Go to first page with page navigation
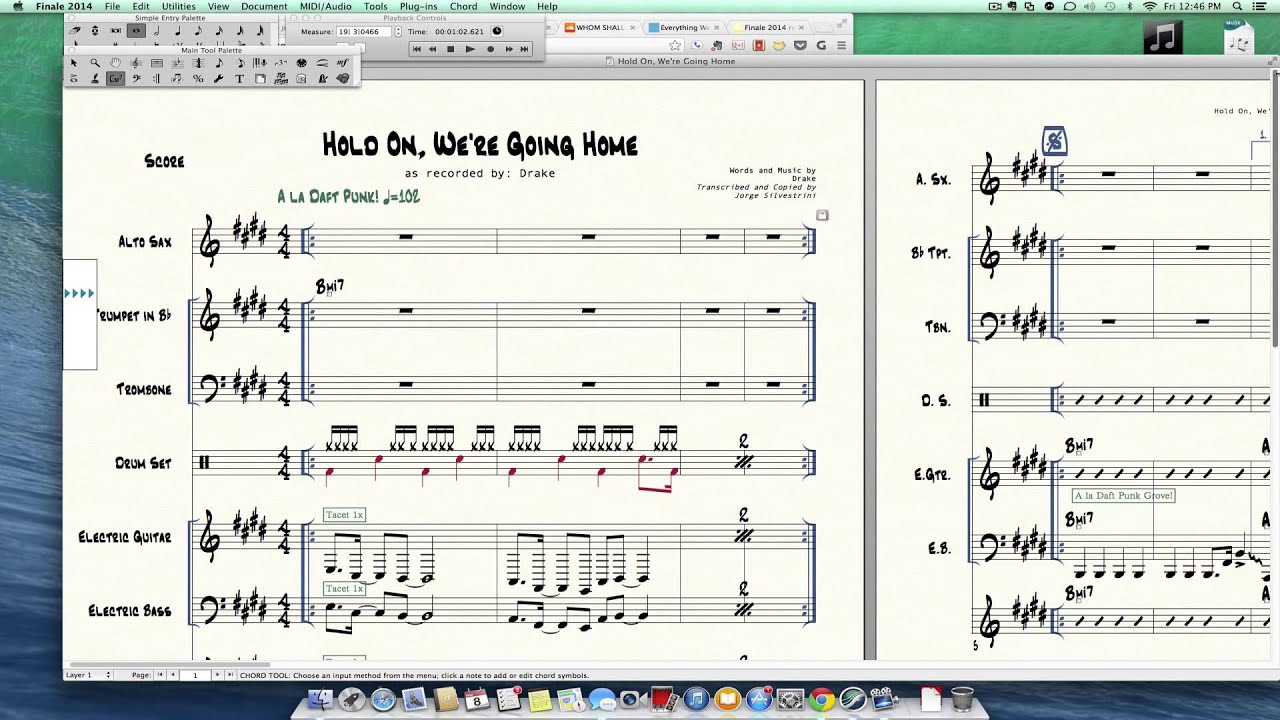The width and height of the screenshot is (1280, 720). (x=160, y=675)
